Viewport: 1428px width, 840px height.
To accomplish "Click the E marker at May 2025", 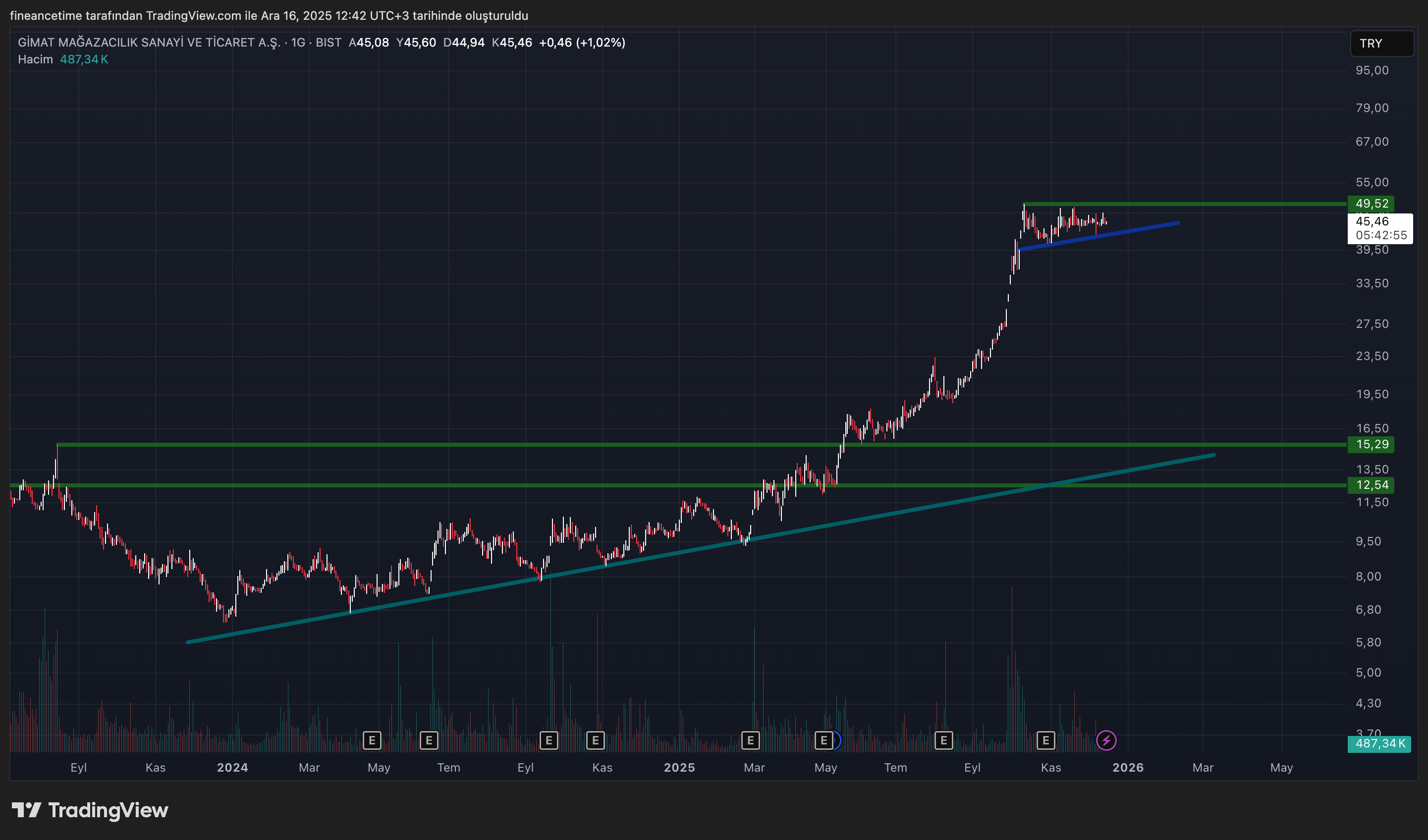I will 824,740.
